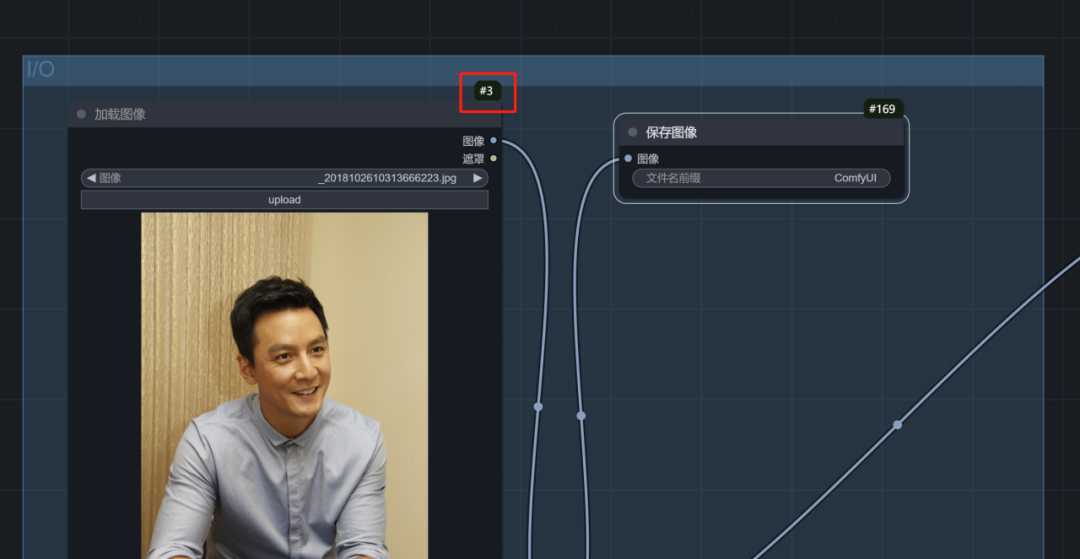
Task: Click the 遮罩 output port of 加载图像
Action: pyautogui.click(x=493, y=159)
